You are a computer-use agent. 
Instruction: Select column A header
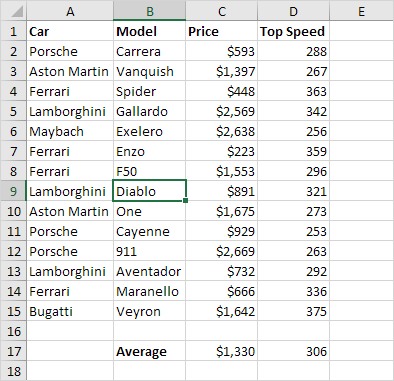(70, 11)
